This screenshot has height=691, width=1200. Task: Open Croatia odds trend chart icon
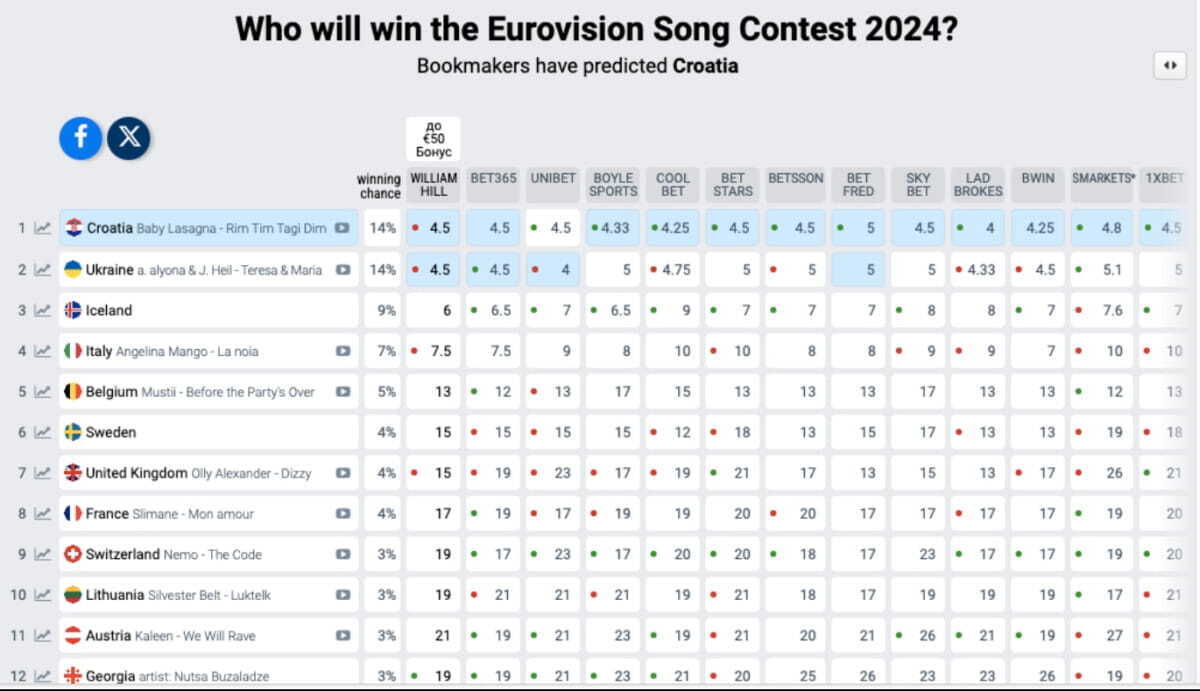point(42,228)
